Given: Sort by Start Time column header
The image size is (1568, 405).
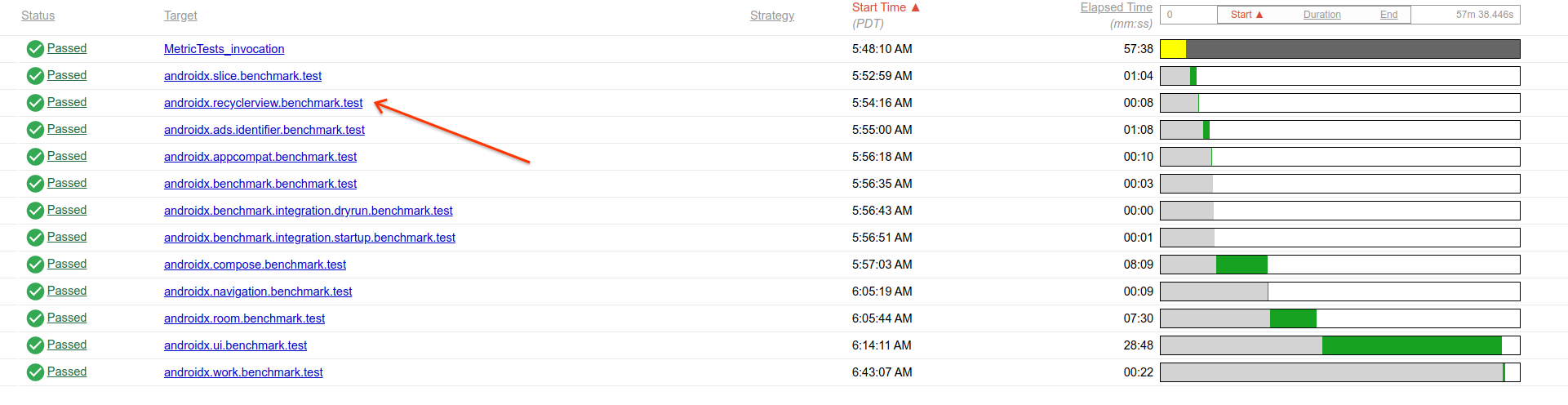Looking at the screenshot, I should click(x=879, y=7).
